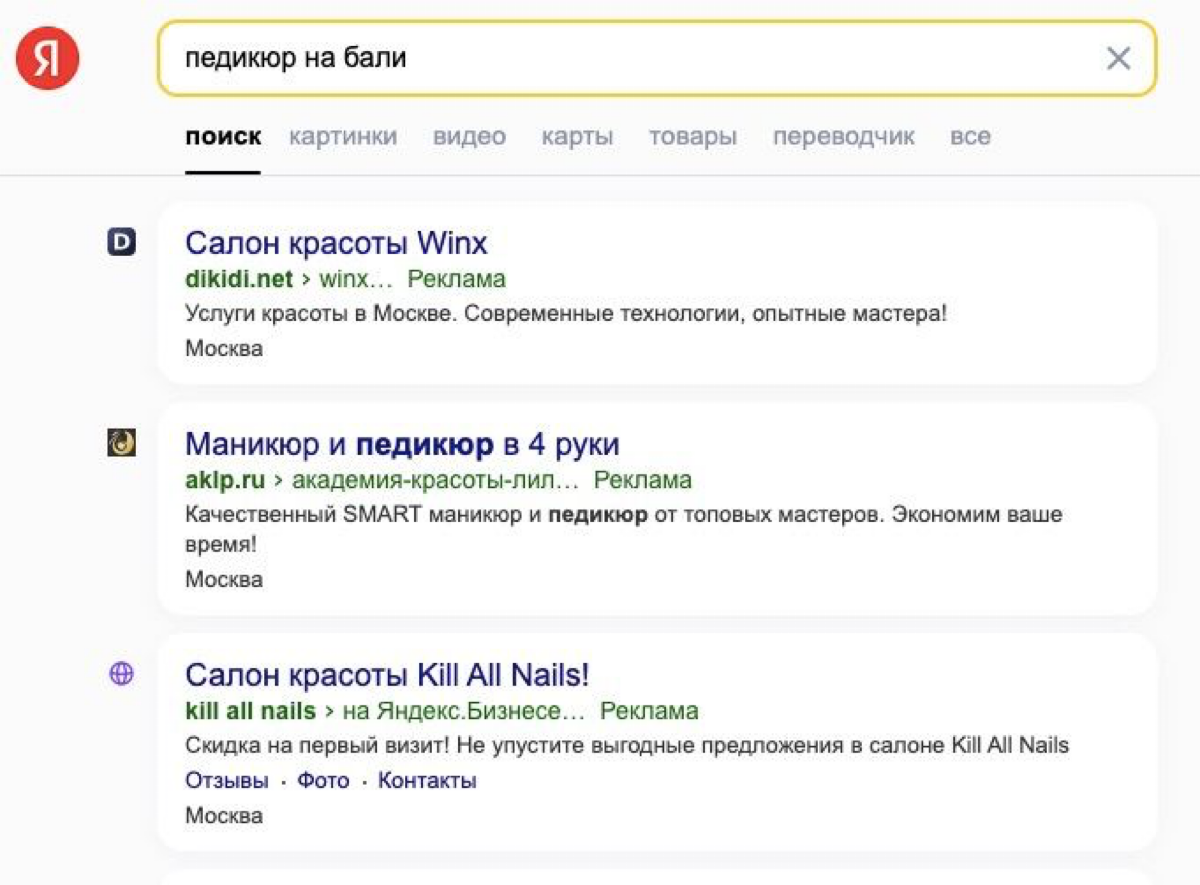This screenshot has height=885, width=1200.
Task: Click the aklp.ru favicon icon
Action: [x=121, y=443]
